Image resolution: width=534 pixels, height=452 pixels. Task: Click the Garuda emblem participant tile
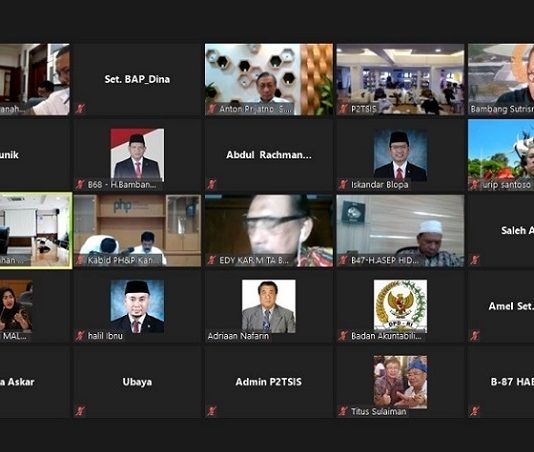(x=400, y=306)
